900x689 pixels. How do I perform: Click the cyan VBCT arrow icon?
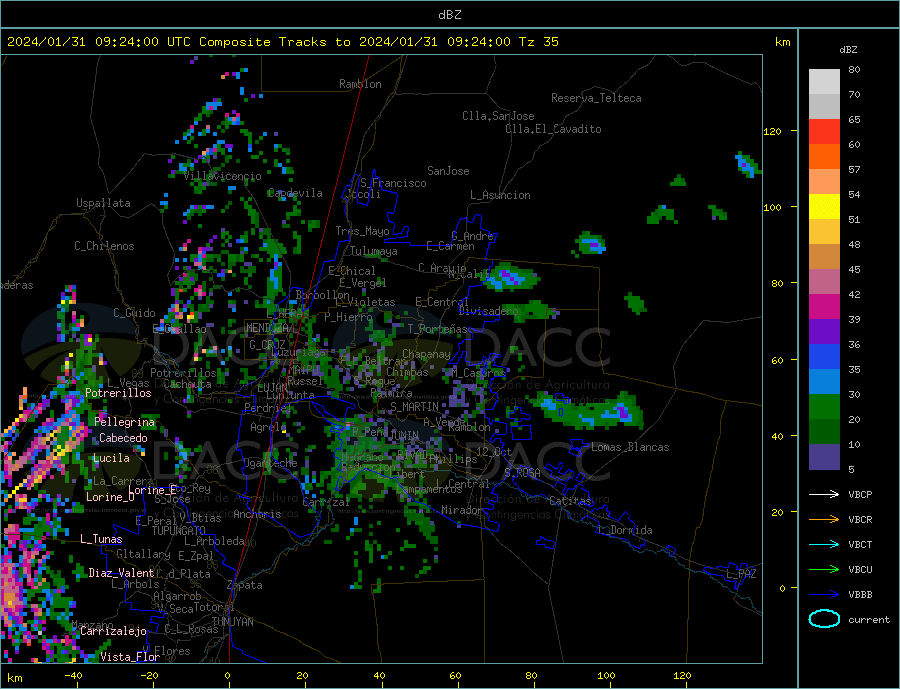pyautogui.click(x=824, y=544)
